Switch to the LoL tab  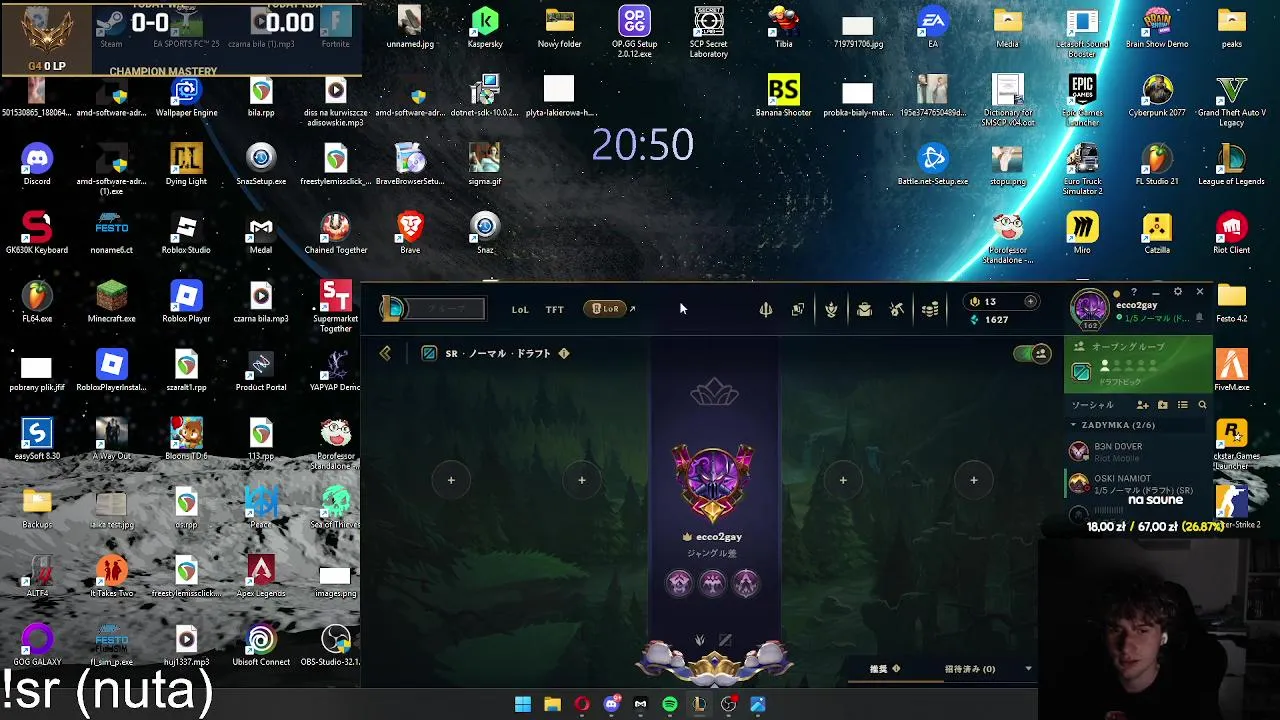click(x=520, y=310)
